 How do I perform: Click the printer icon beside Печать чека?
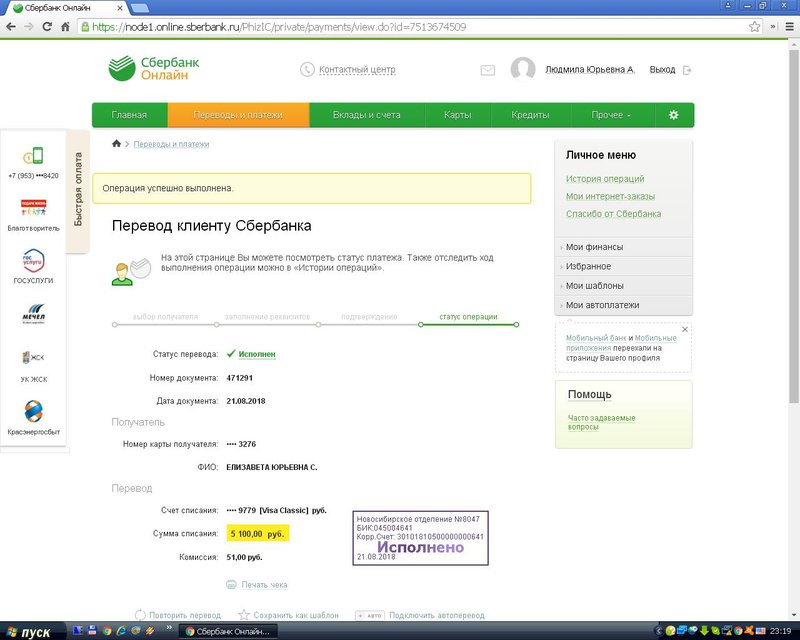pos(231,584)
